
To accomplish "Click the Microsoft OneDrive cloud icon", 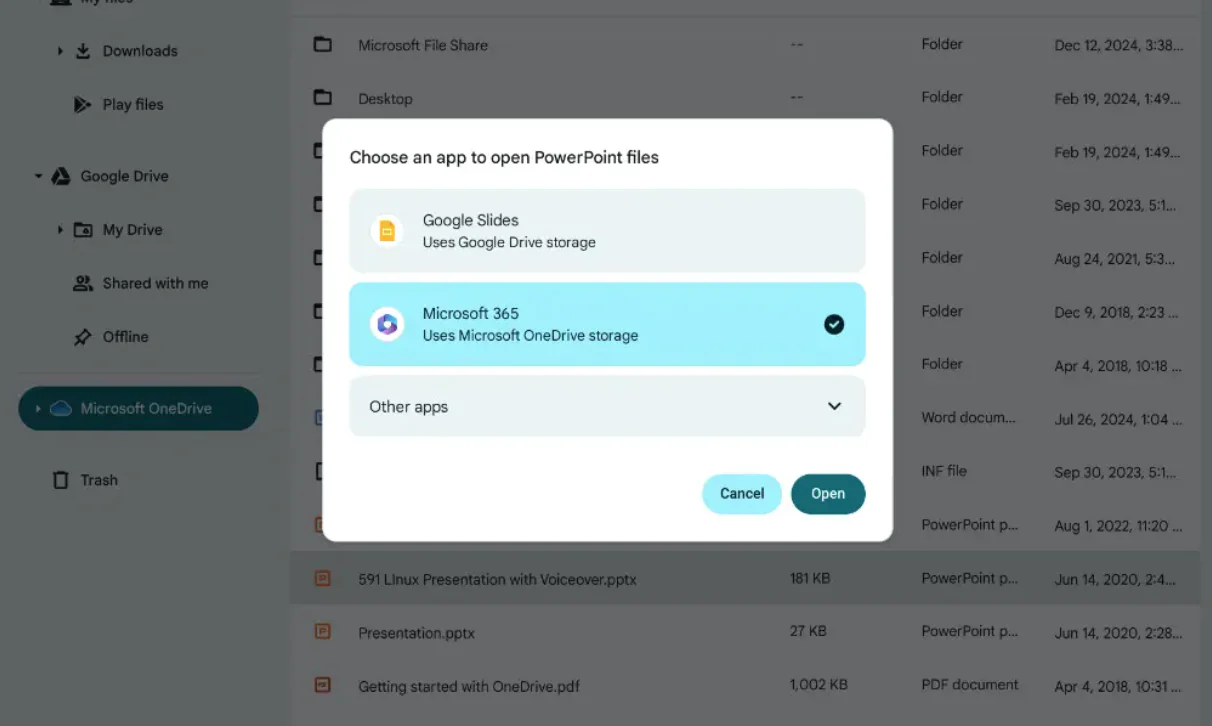I will [x=61, y=408].
